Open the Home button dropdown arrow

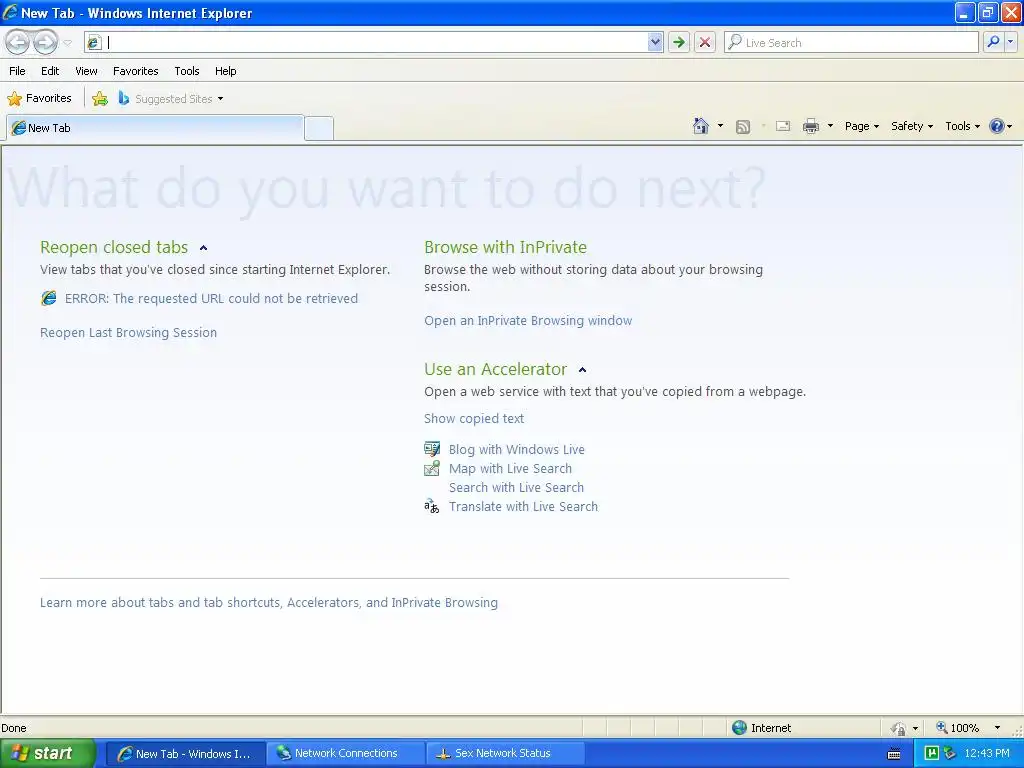pyautogui.click(x=720, y=126)
